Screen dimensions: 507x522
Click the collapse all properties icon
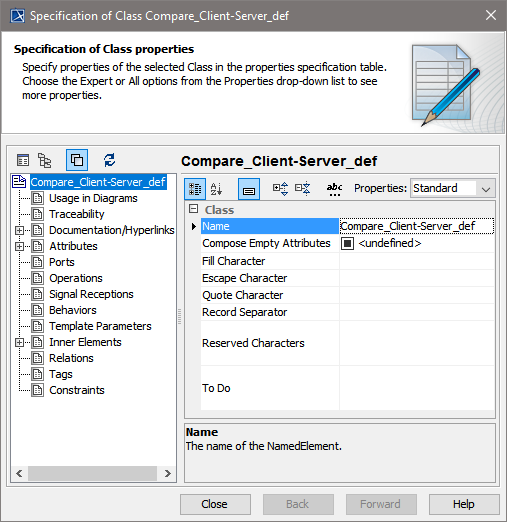pos(303,189)
